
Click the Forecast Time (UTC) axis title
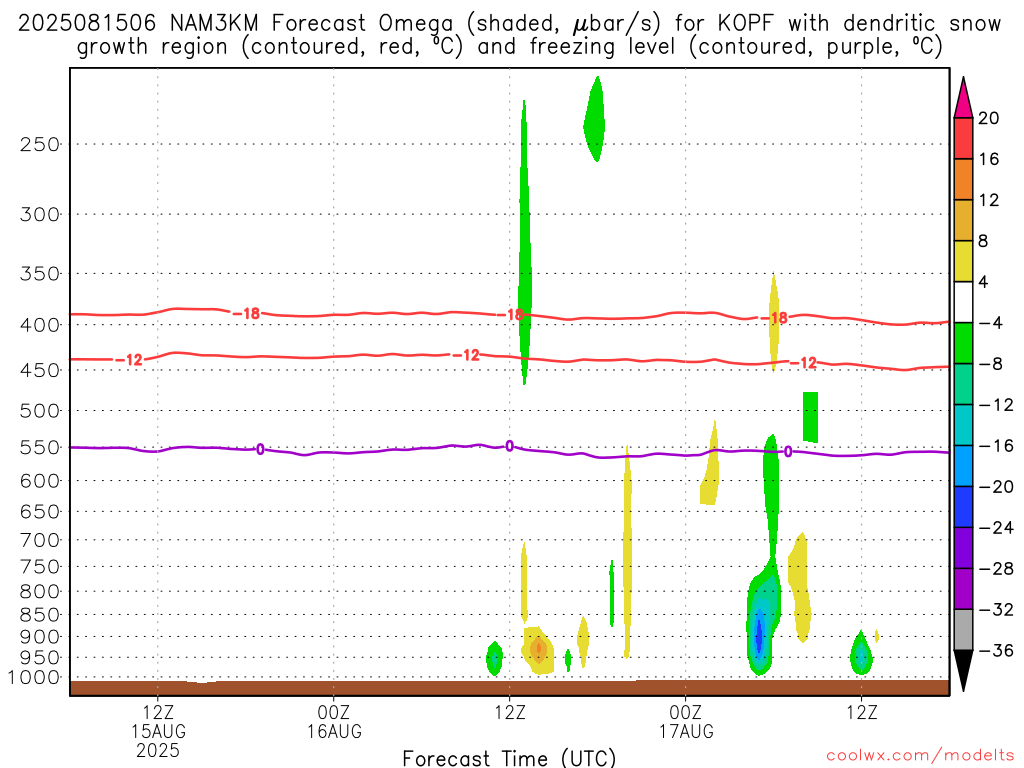tap(509, 758)
